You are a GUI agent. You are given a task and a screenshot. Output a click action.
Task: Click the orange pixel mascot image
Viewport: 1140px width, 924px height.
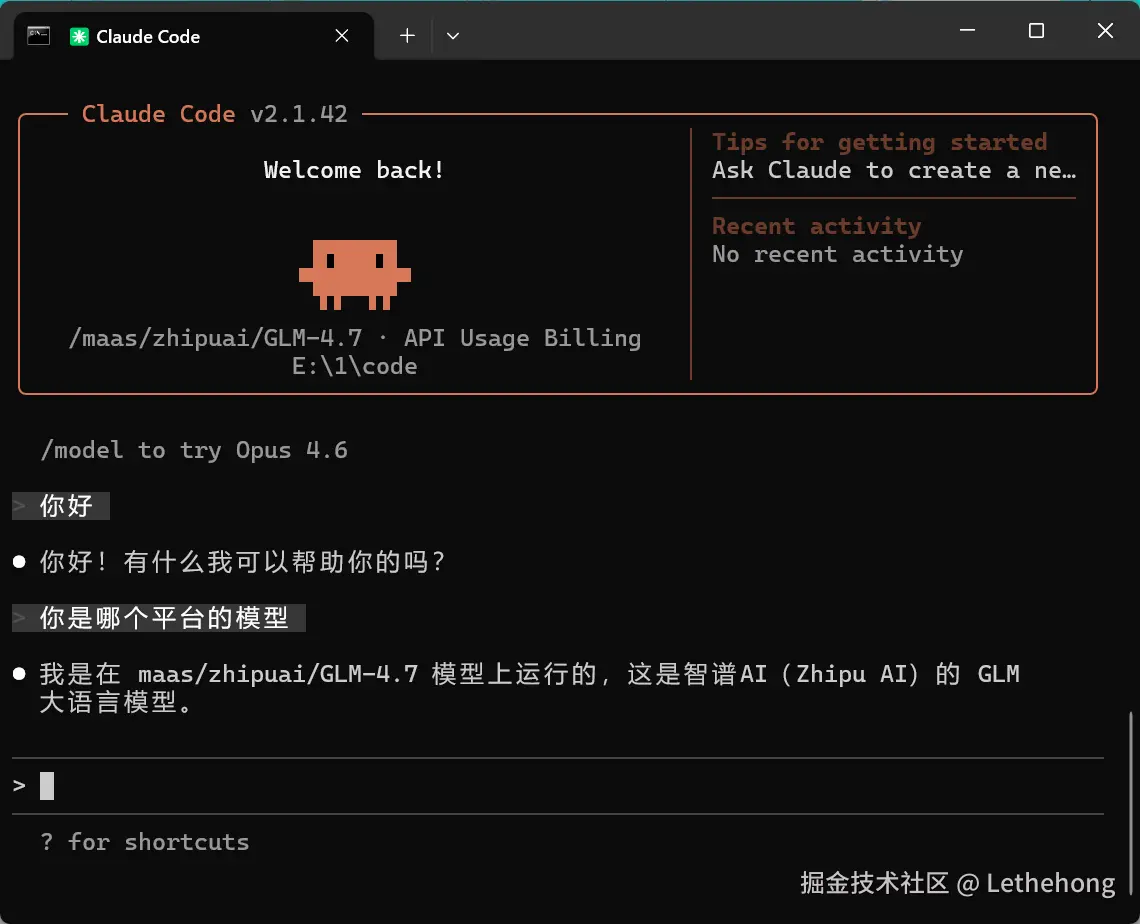[x=355, y=275]
